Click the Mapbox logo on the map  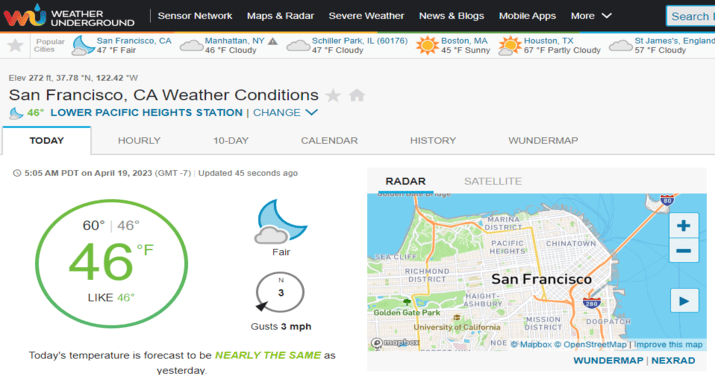coord(395,343)
